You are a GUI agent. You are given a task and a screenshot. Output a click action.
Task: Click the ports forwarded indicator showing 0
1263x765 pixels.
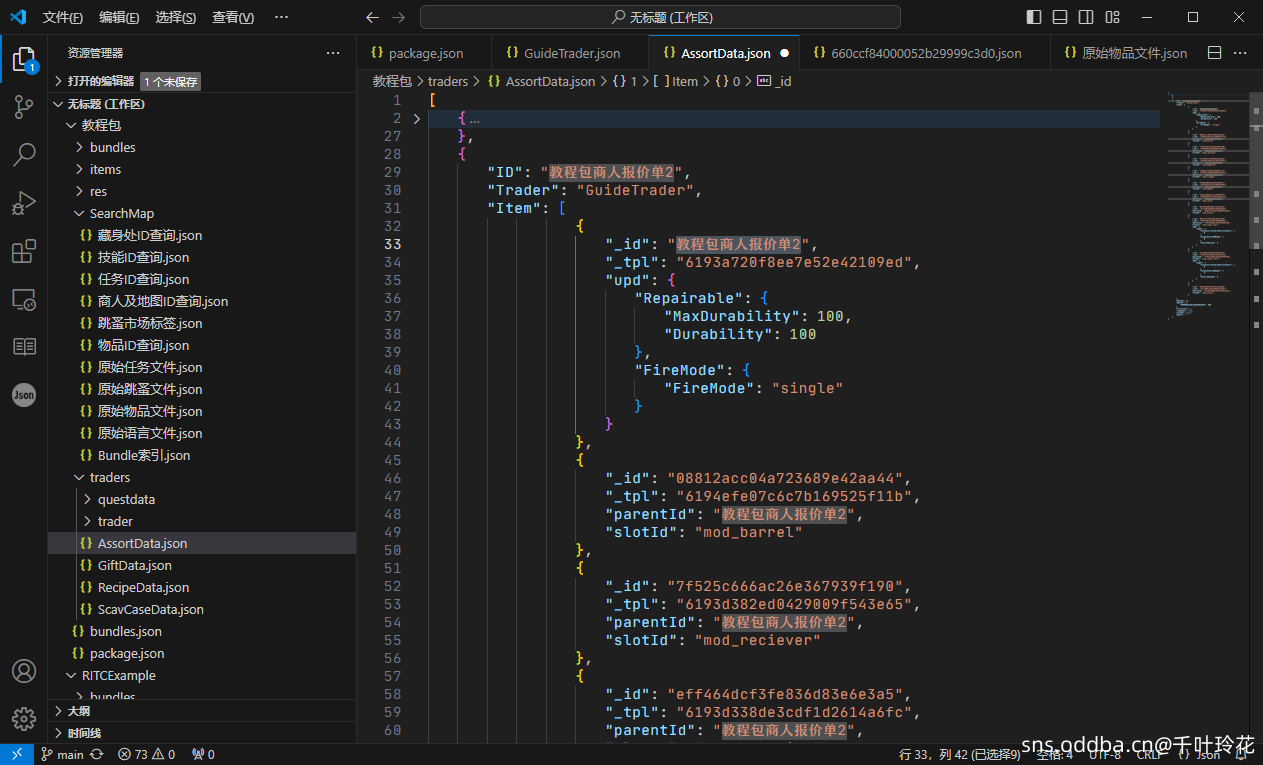(203, 755)
